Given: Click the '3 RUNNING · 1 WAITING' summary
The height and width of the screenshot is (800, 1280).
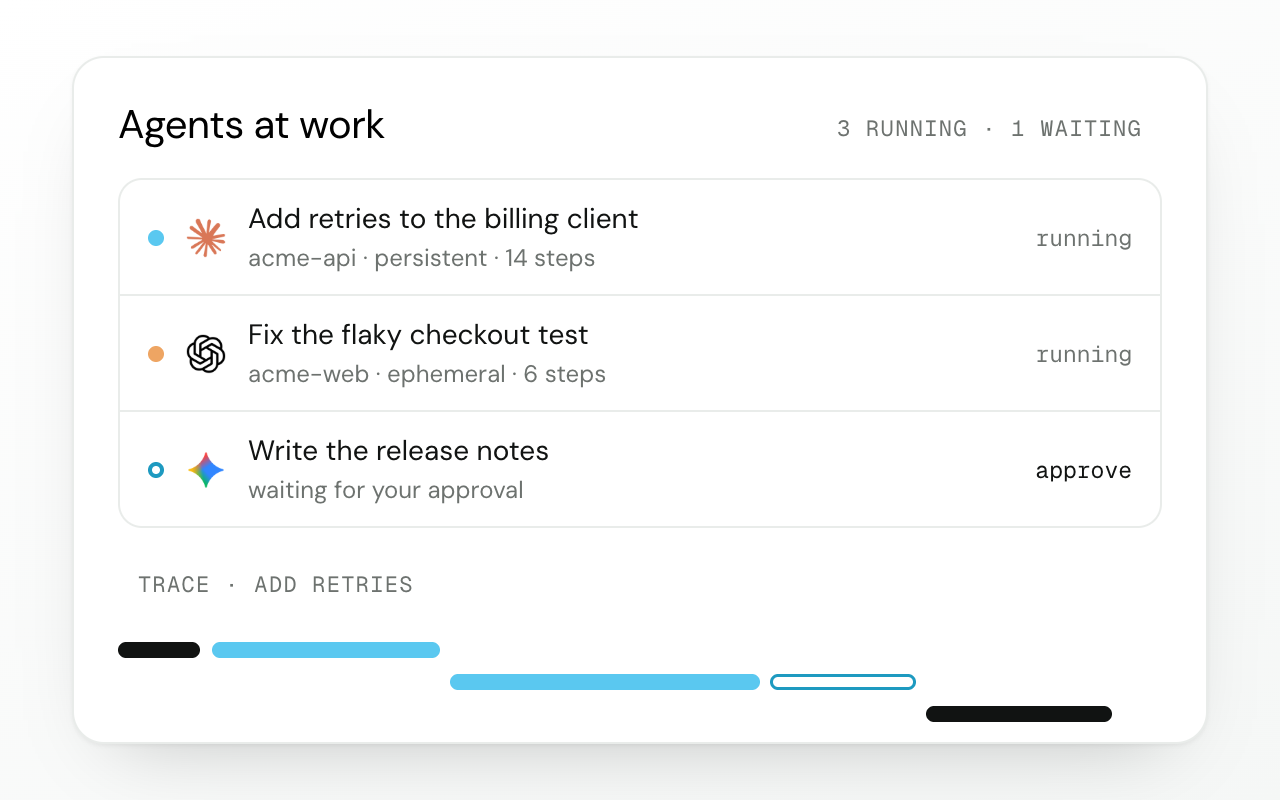Looking at the screenshot, I should click(989, 129).
